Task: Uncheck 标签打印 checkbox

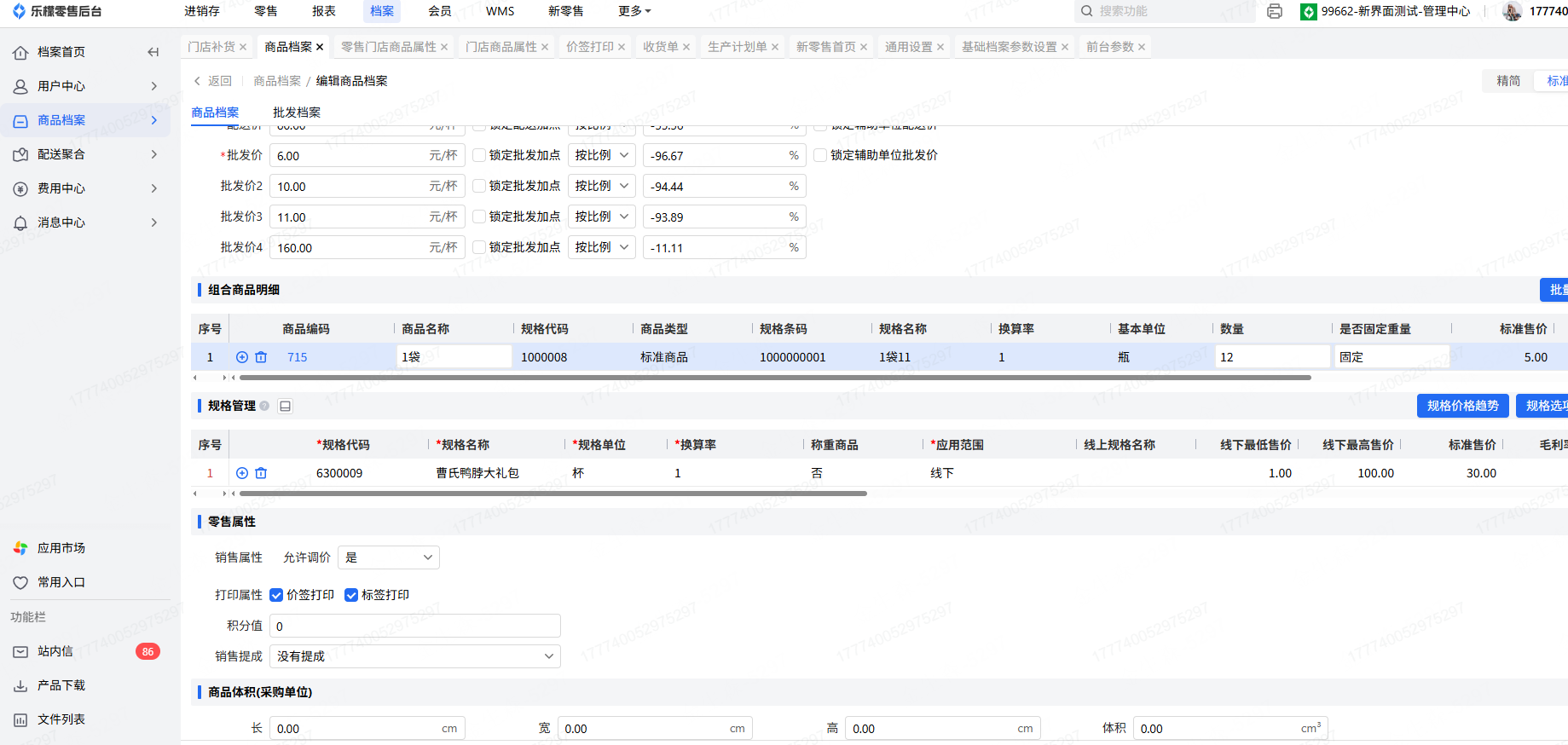Action: [x=351, y=595]
